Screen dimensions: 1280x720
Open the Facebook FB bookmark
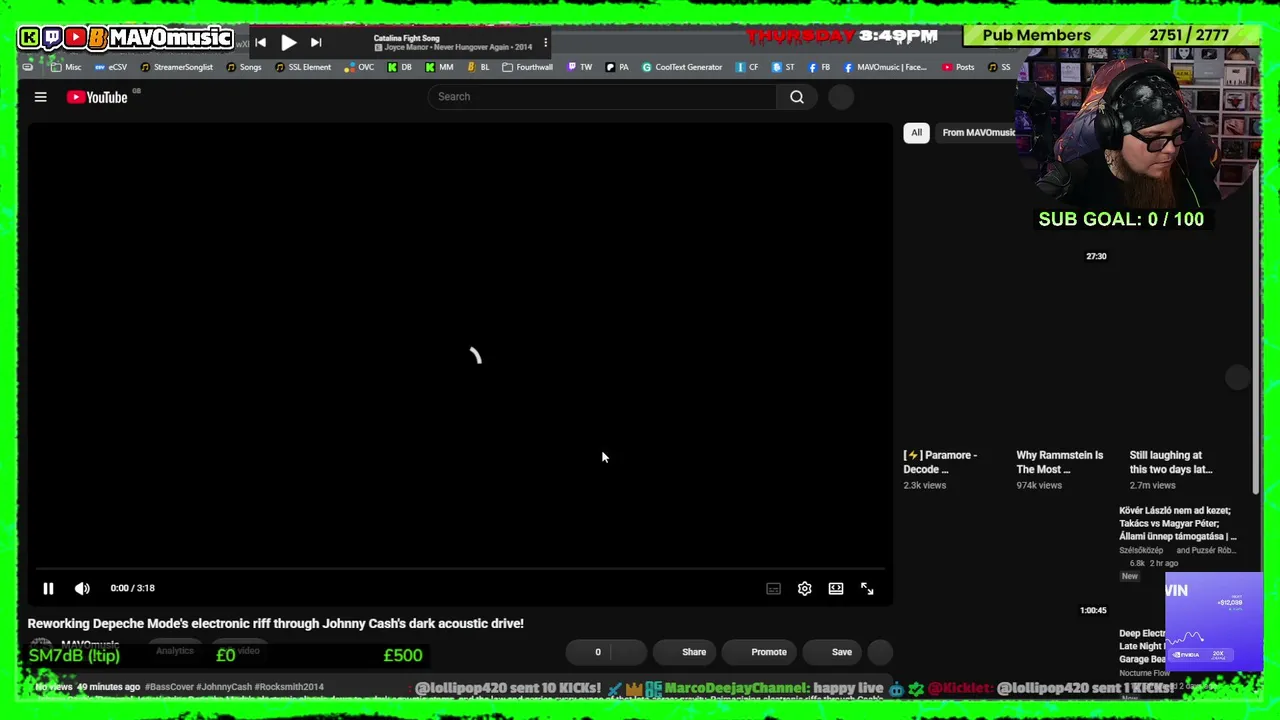click(819, 67)
